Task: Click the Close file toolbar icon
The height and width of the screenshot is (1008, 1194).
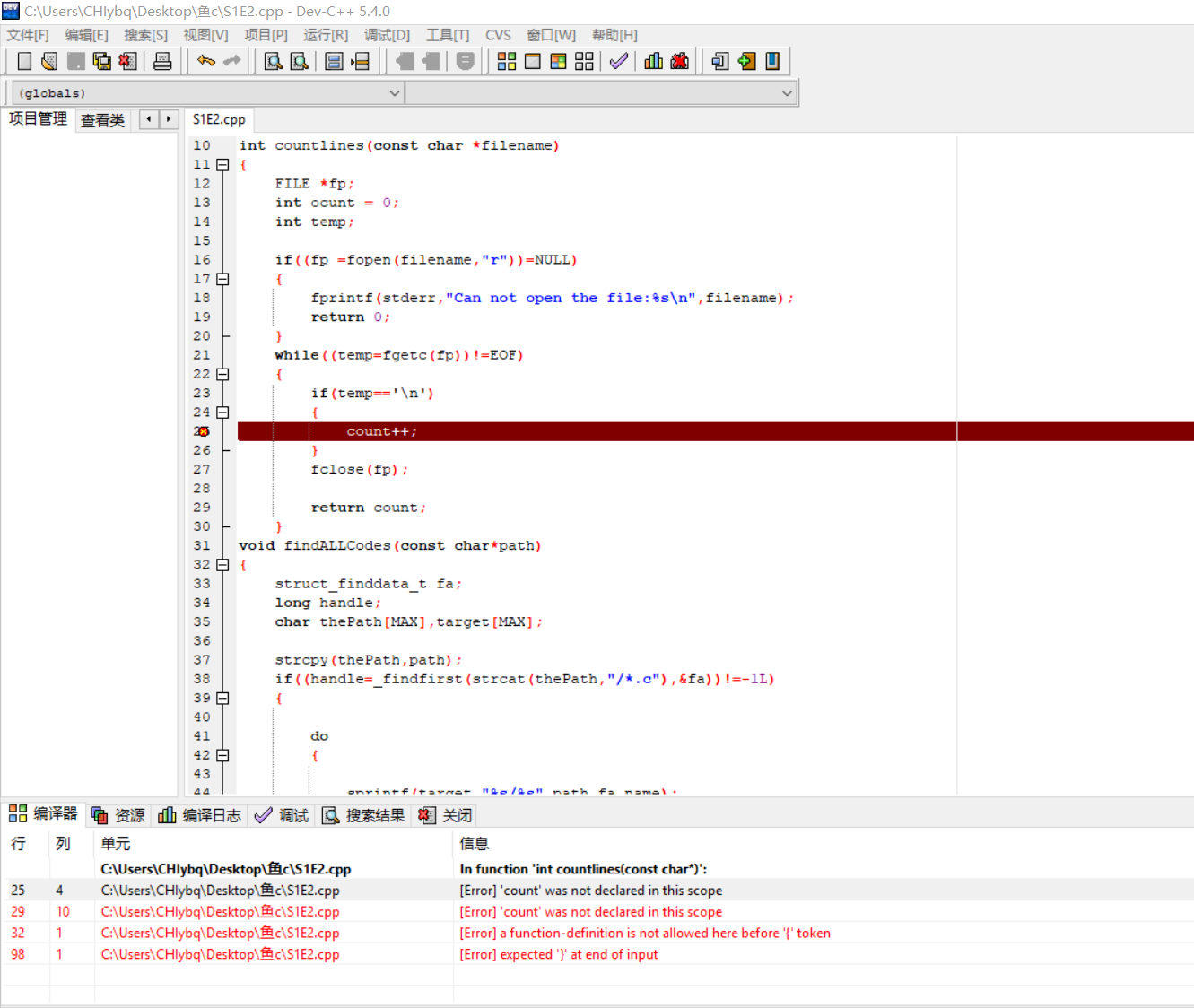Action: (127, 61)
